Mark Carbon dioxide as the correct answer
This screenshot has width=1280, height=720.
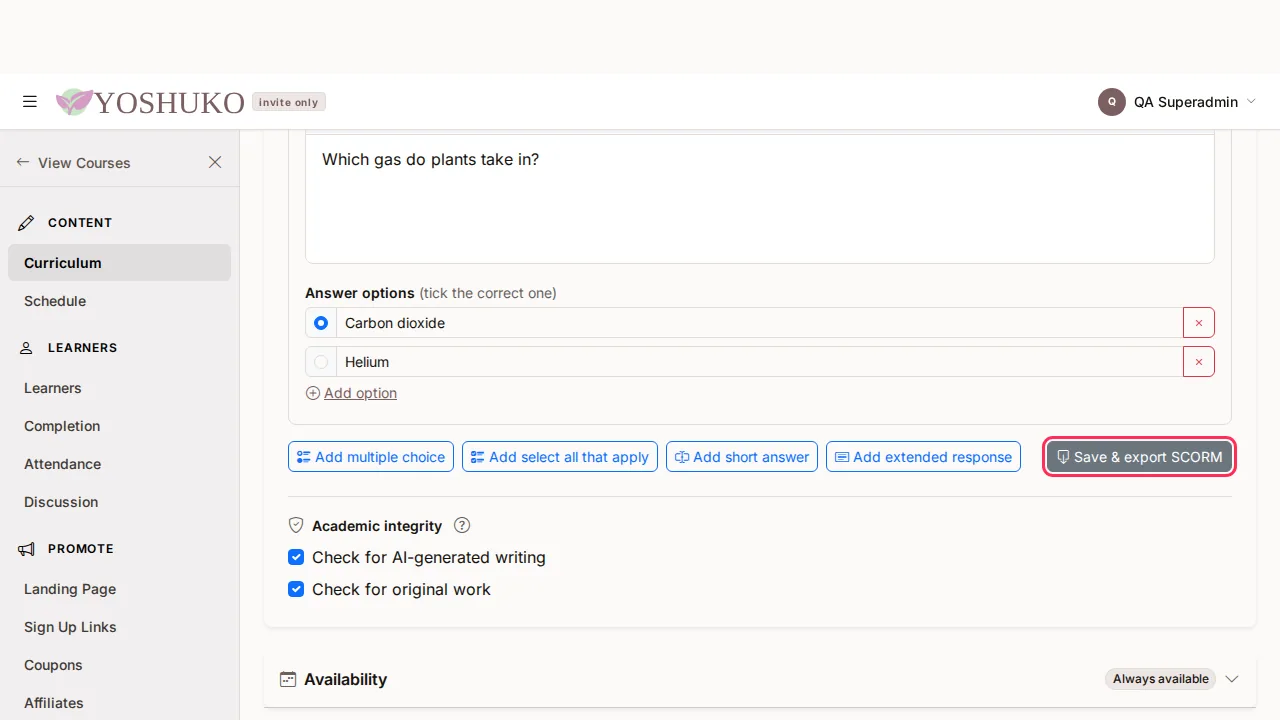(x=321, y=323)
